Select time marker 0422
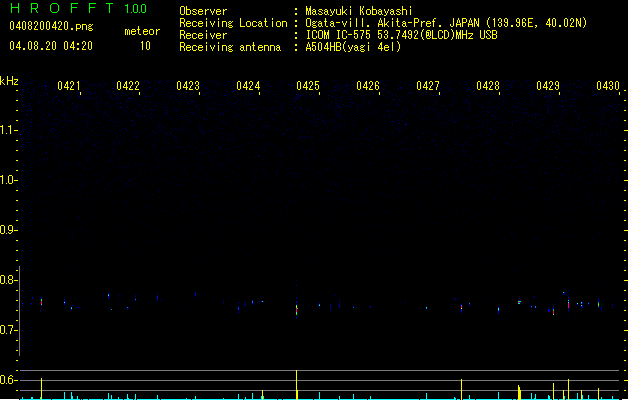 click(128, 86)
